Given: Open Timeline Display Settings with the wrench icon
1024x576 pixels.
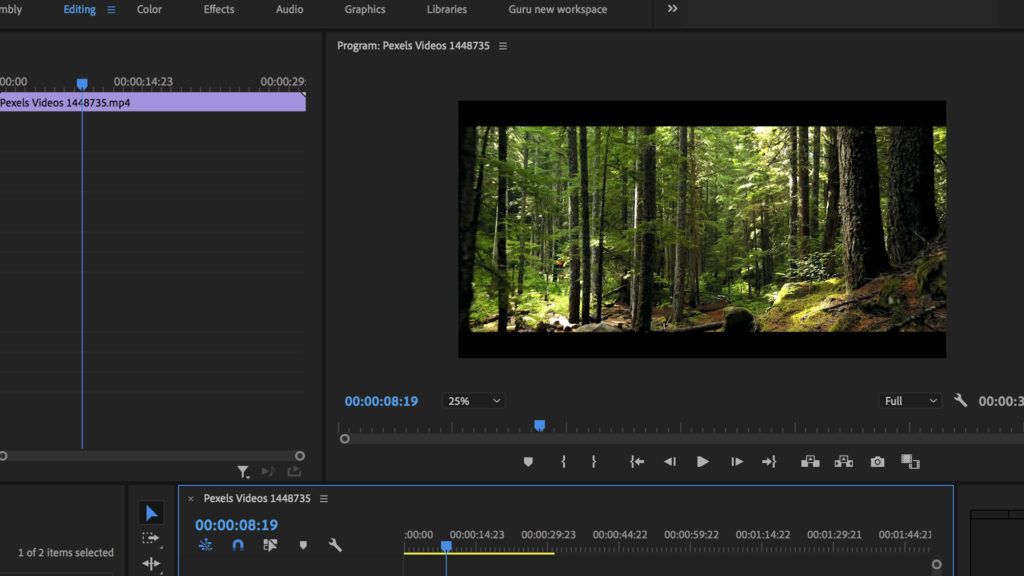Looking at the screenshot, I should click(x=336, y=545).
